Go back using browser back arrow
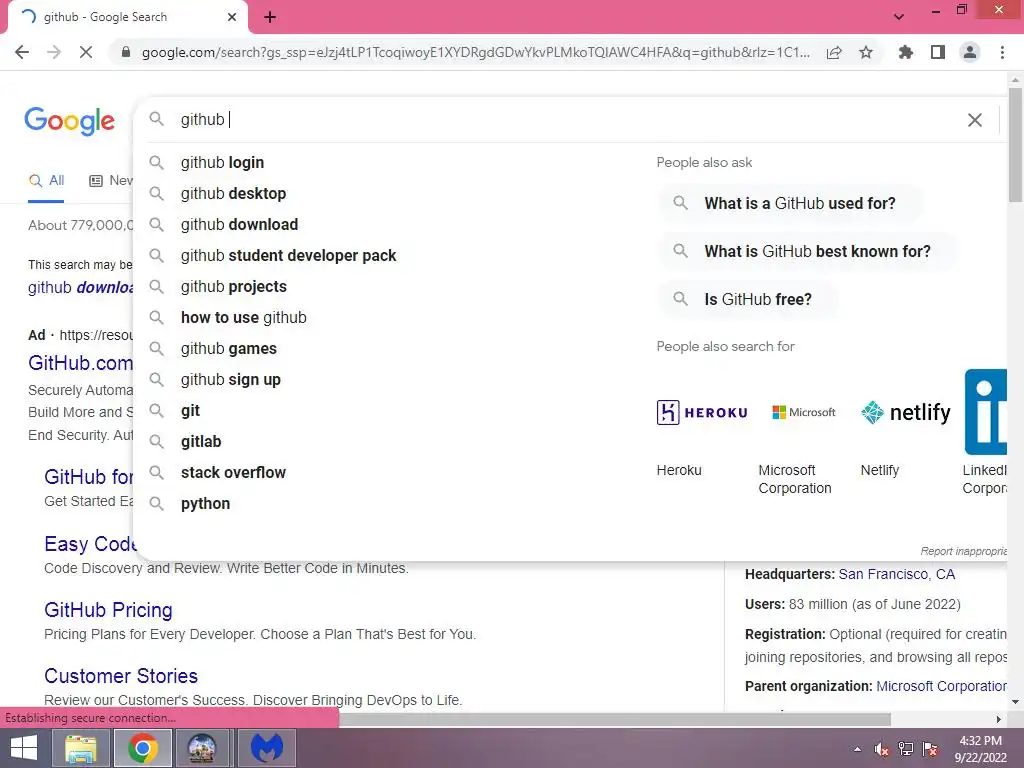The image size is (1024, 768). click(22, 52)
